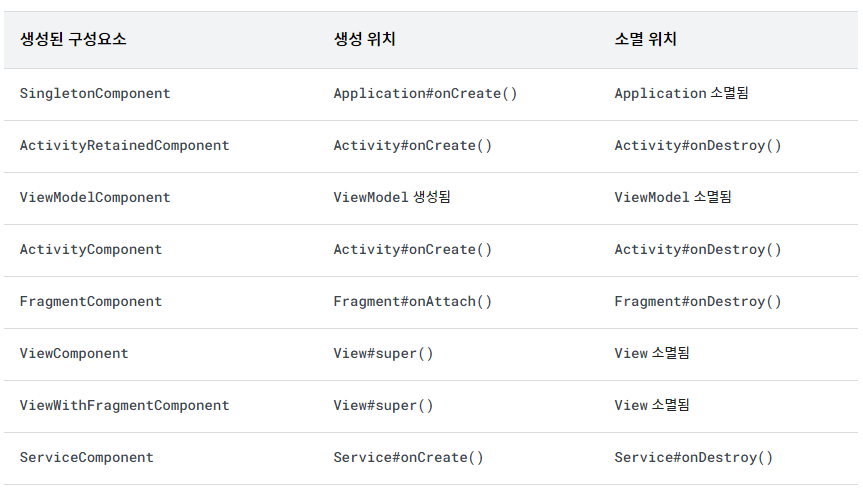863x503 pixels.
Task: Click Activity#onCreate() in ActivityComponent row
Action: (x=413, y=249)
